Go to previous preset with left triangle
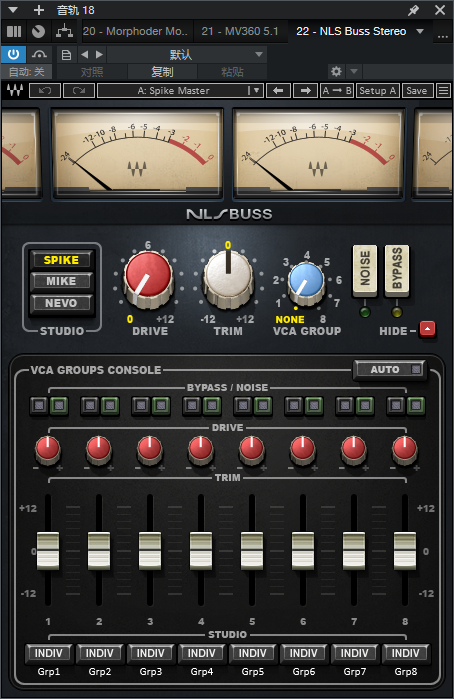The height and width of the screenshot is (699, 454). pyautogui.click(x=84, y=55)
